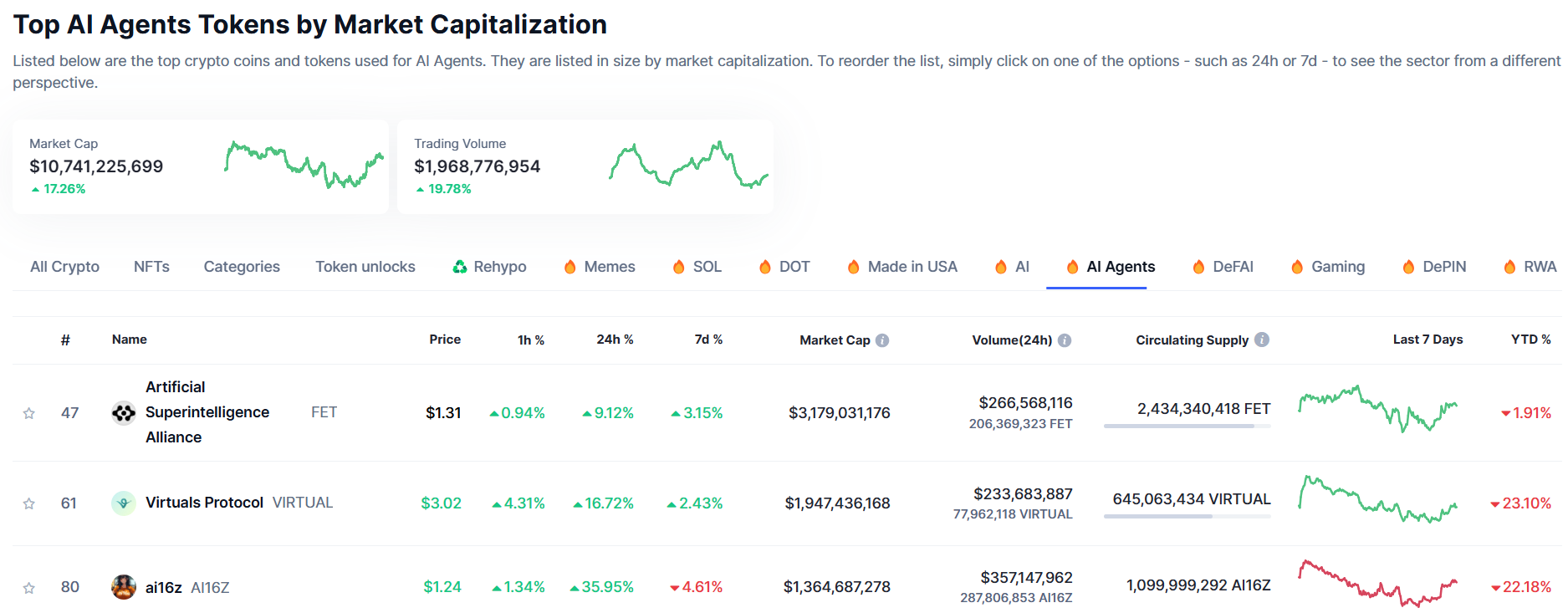The width and height of the screenshot is (1568, 613).
Task: Click FET market cap $3,179,031,176
Action: (839, 413)
